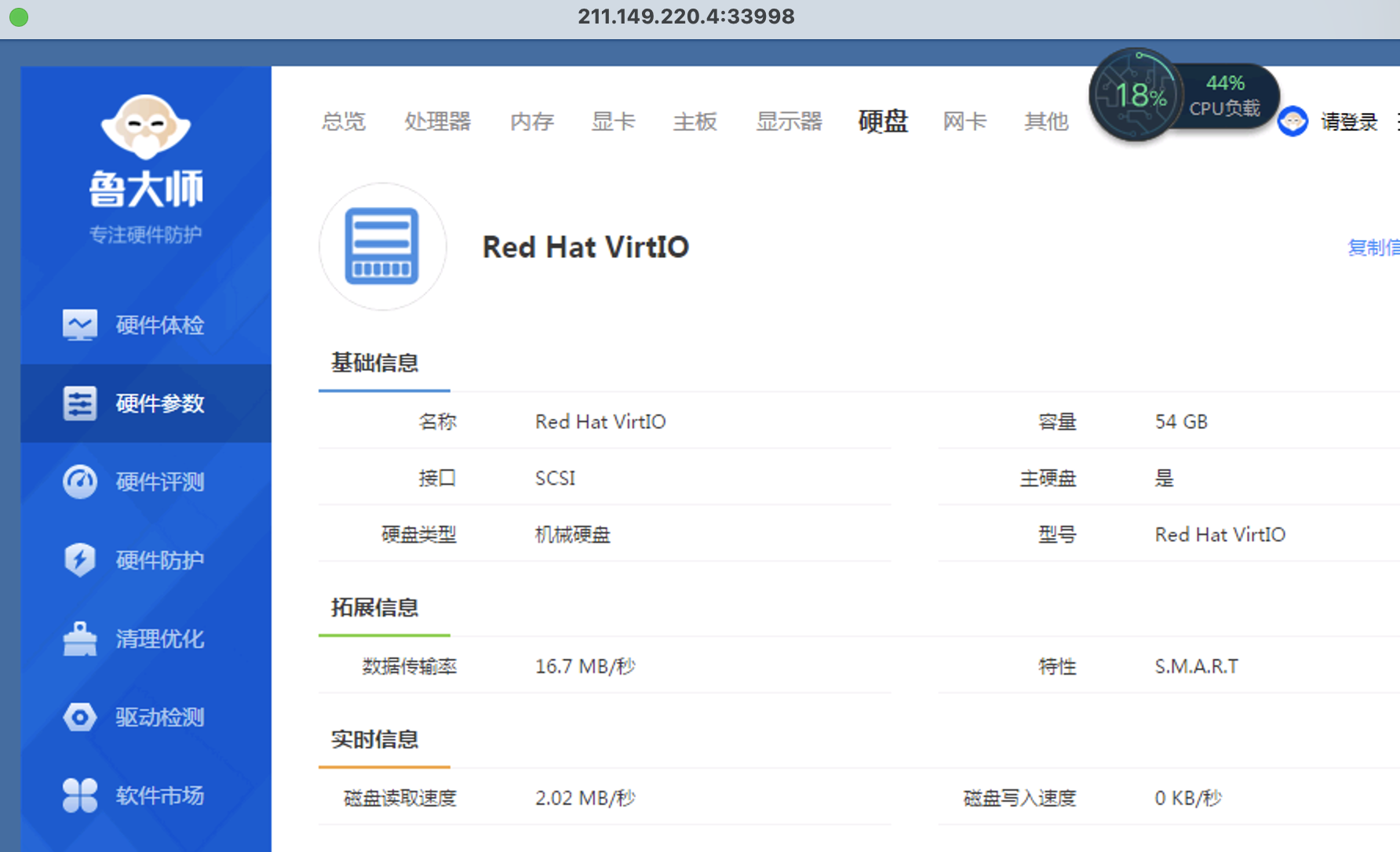The width and height of the screenshot is (1400, 852).
Task: Open 硬件体检 in the sidebar
Action: pos(146,325)
